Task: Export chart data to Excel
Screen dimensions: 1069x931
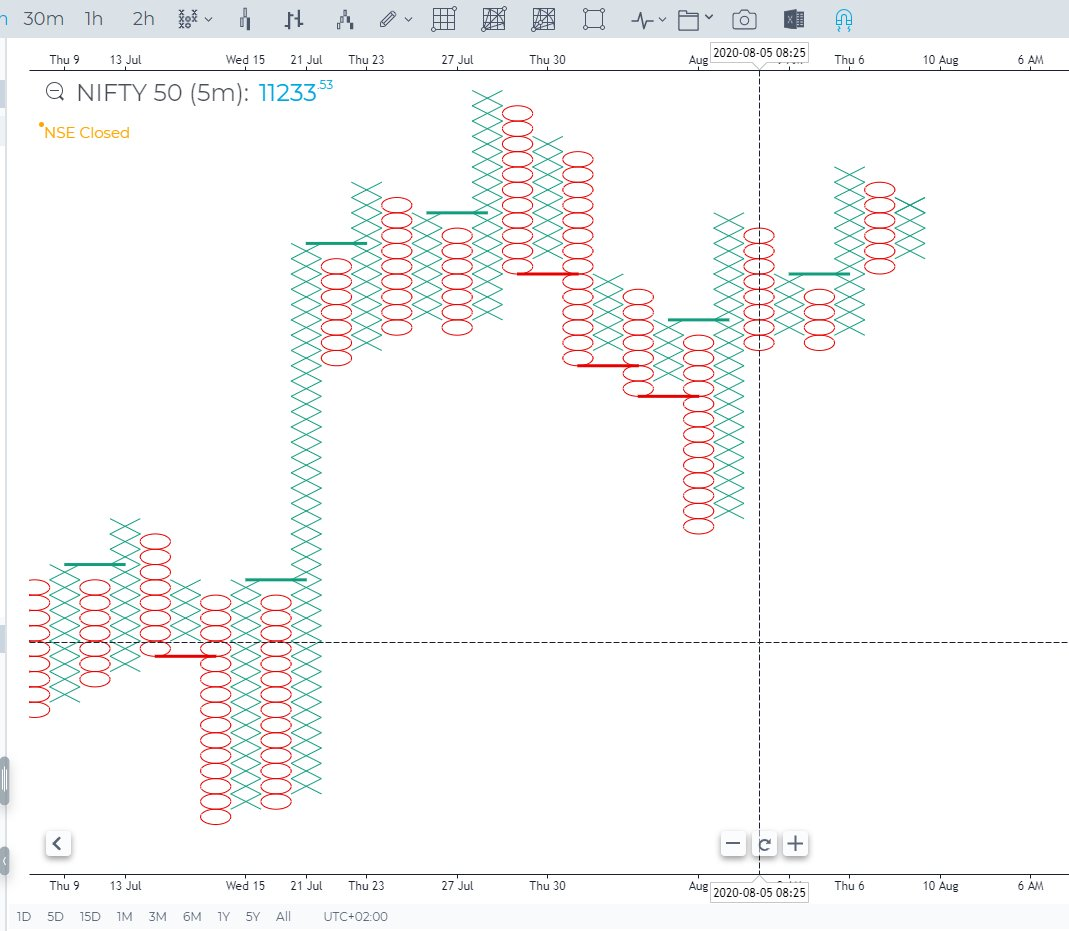Action: tap(794, 19)
